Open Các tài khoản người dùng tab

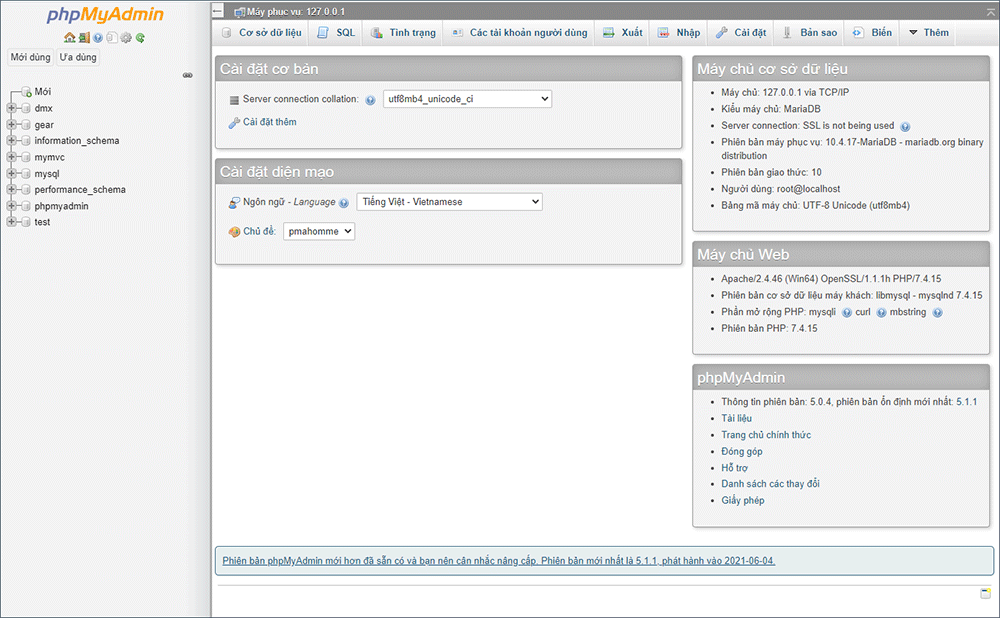tap(519, 33)
